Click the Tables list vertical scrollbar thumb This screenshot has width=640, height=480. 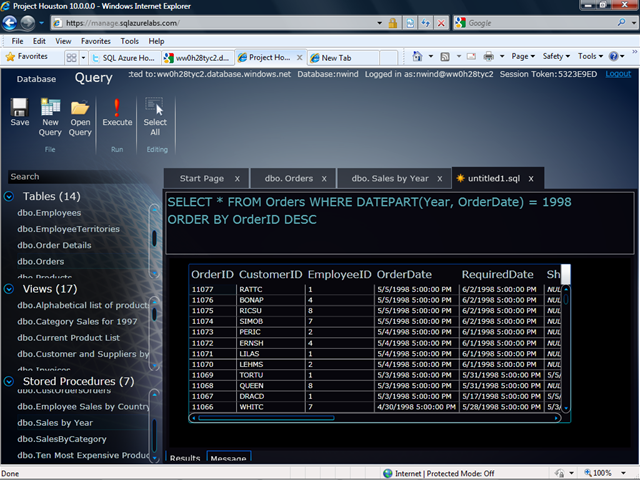154,238
